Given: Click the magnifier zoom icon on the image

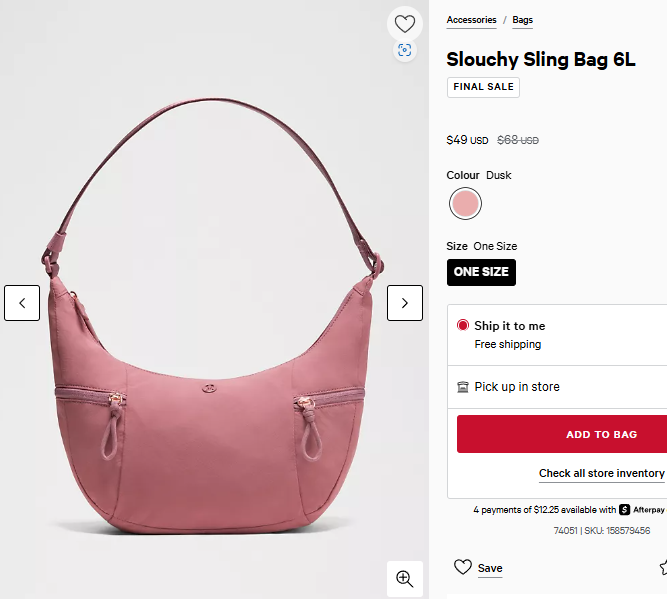Looking at the screenshot, I should coord(404,578).
